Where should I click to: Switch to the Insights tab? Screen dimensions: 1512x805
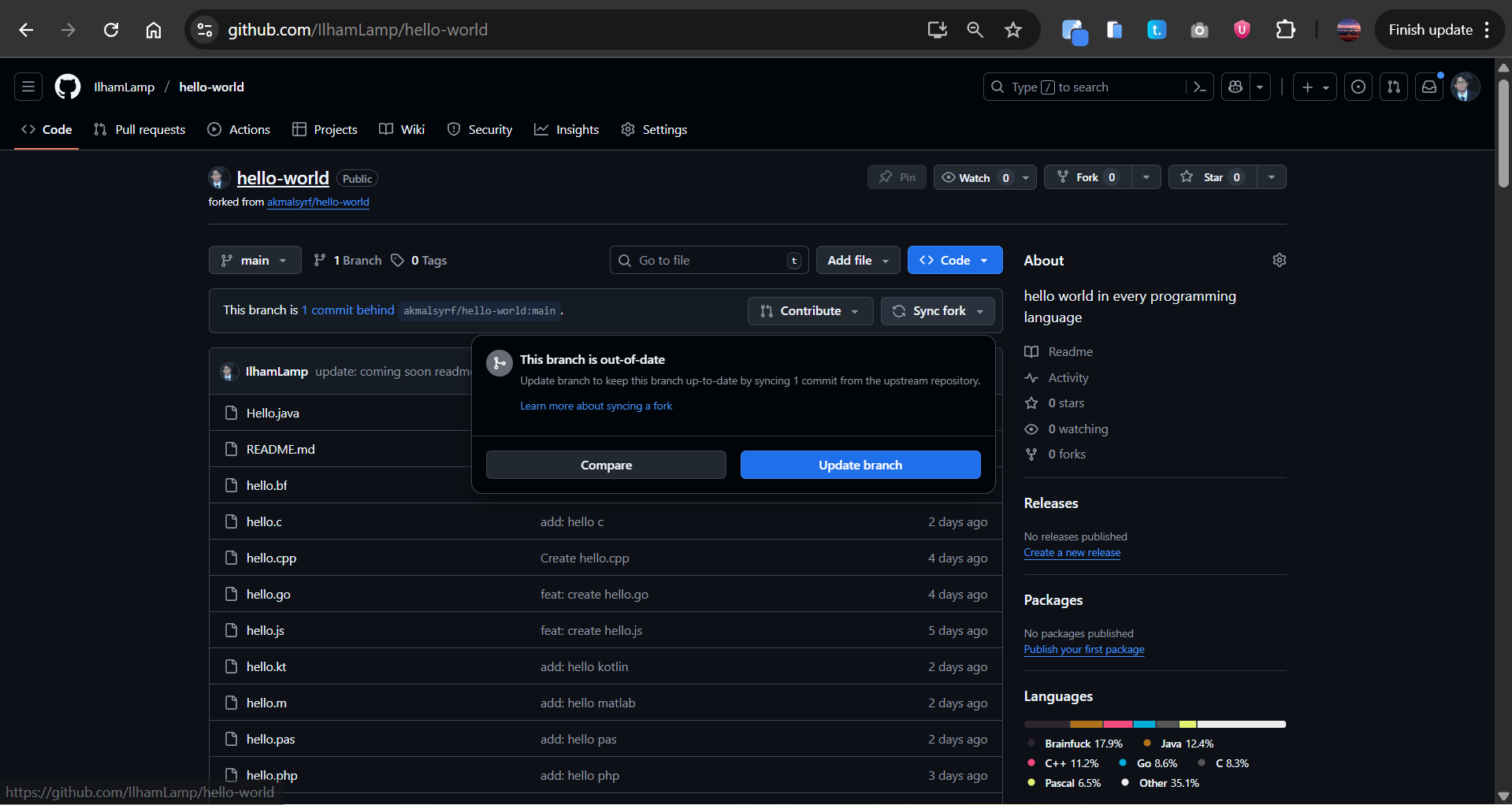[567, 129]
